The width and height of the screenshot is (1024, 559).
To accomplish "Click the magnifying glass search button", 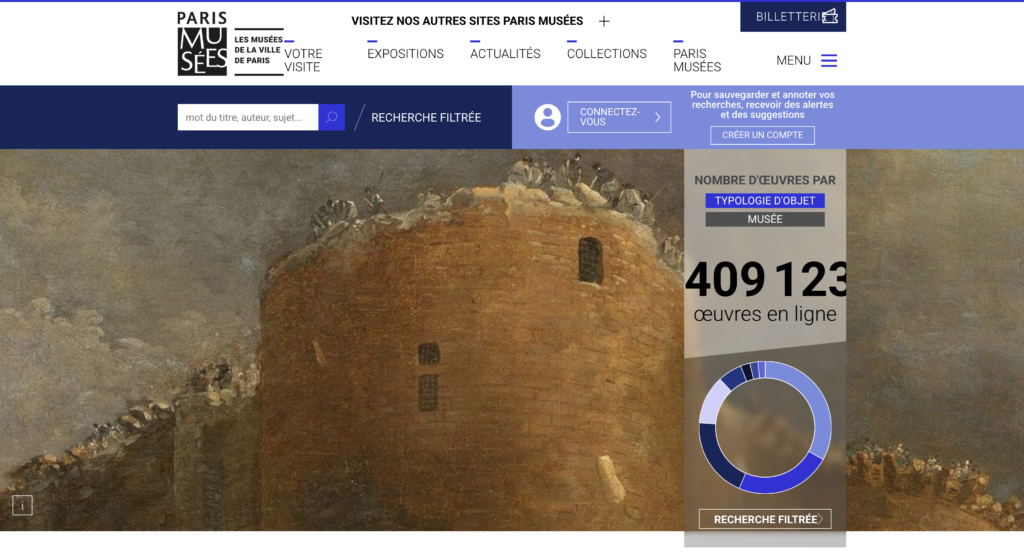I will 332,117.
